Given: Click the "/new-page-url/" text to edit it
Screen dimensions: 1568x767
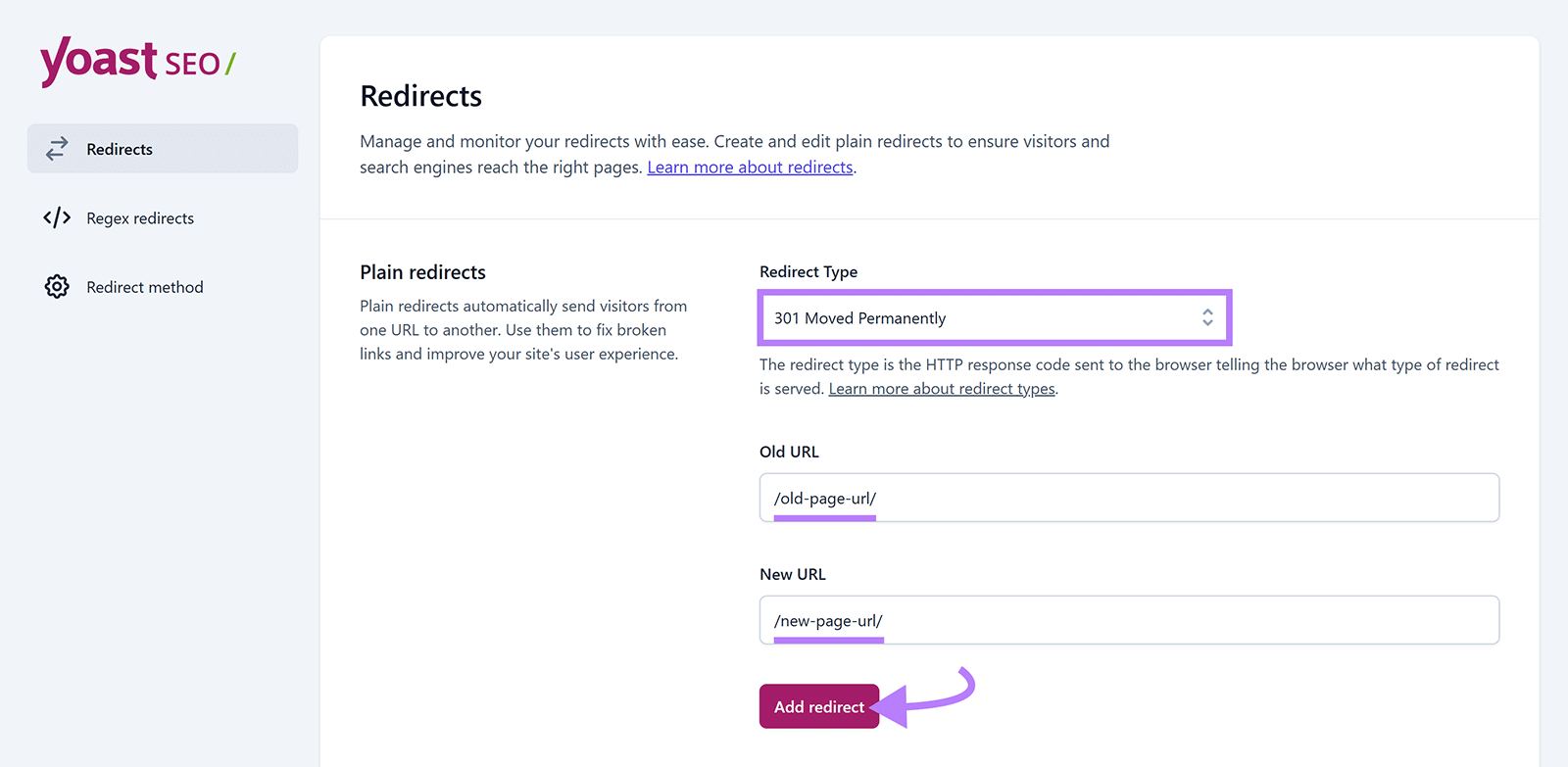Looking at the screenshot, I should (828, 620).
